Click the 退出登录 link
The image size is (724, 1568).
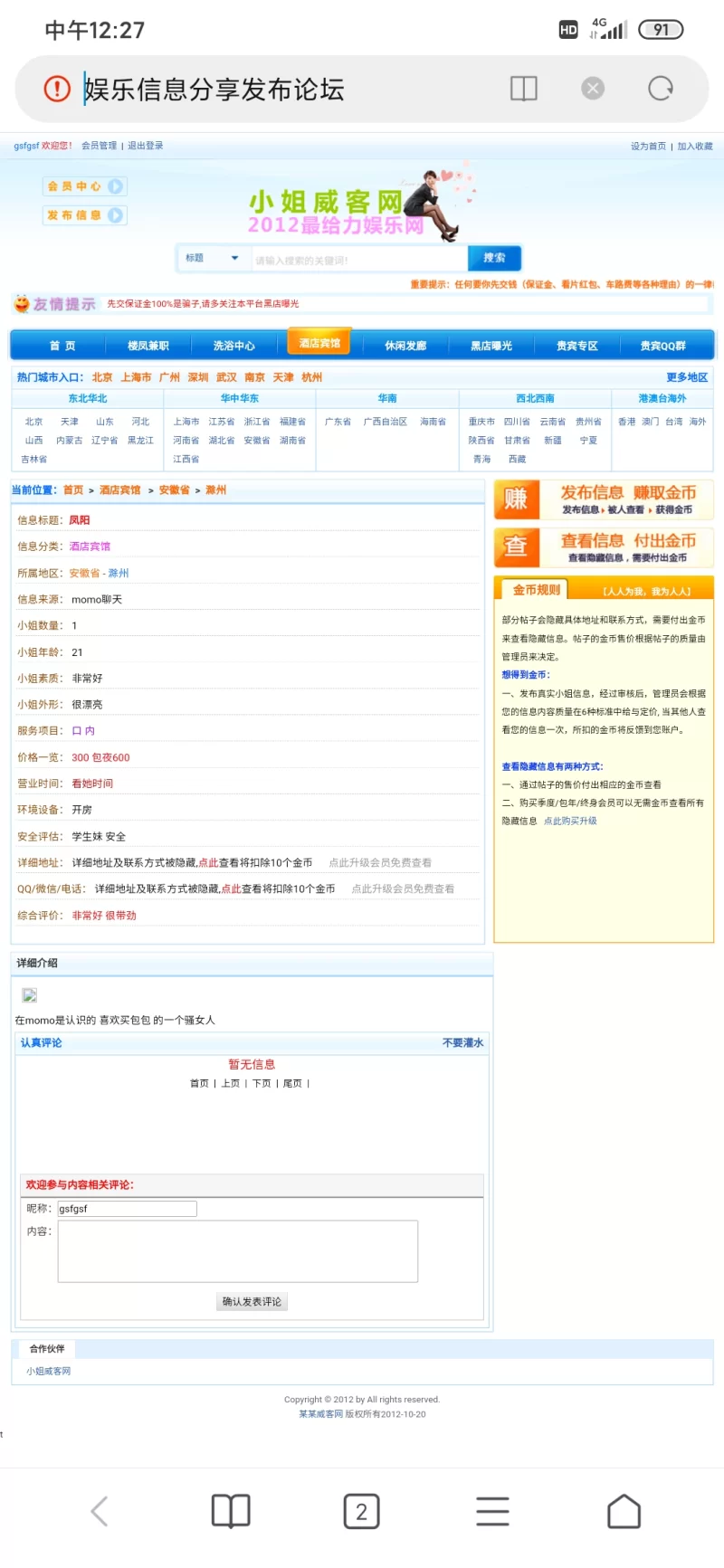point(146,146)
